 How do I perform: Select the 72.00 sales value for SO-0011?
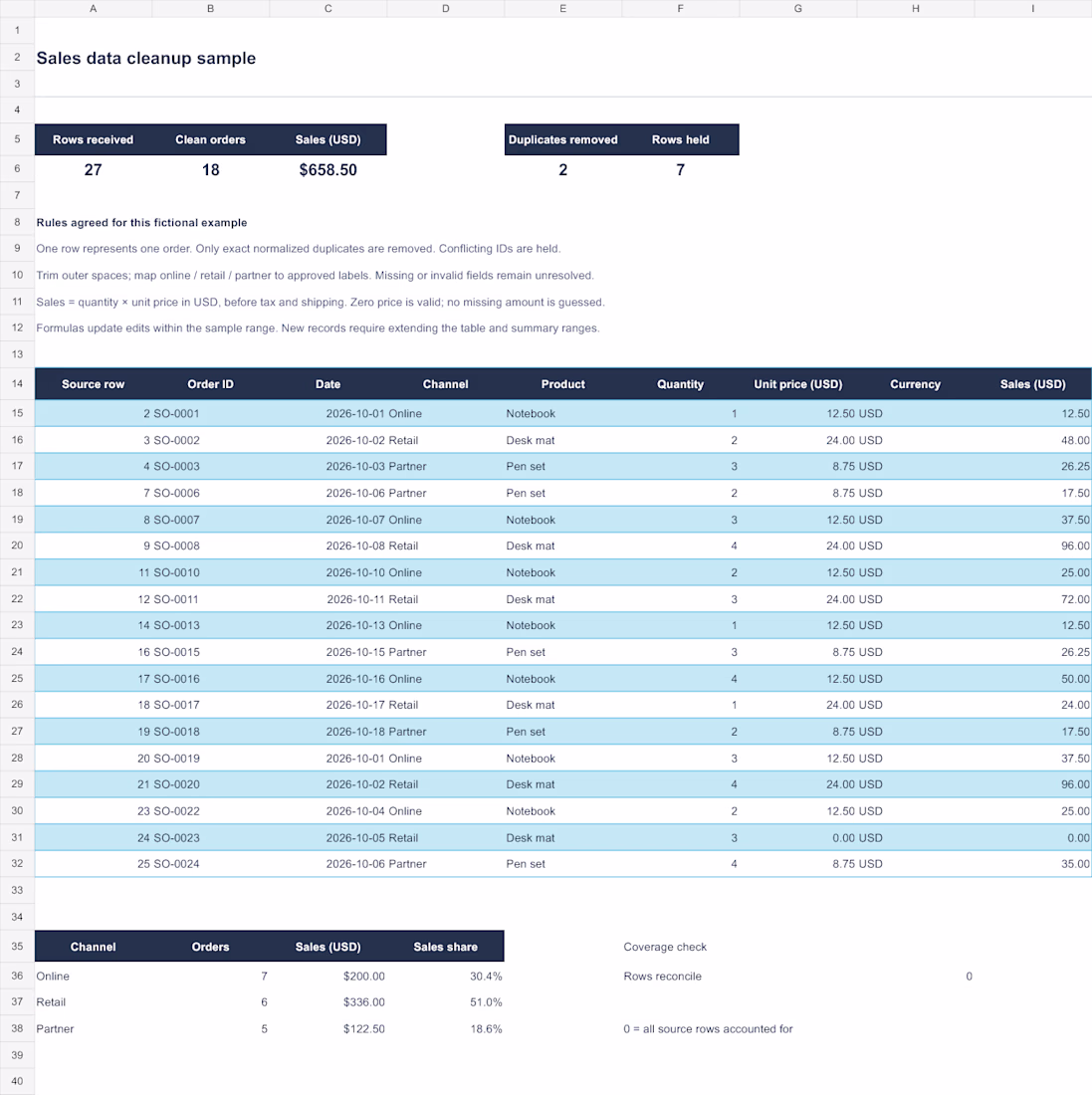click(x=1032, y=599)
